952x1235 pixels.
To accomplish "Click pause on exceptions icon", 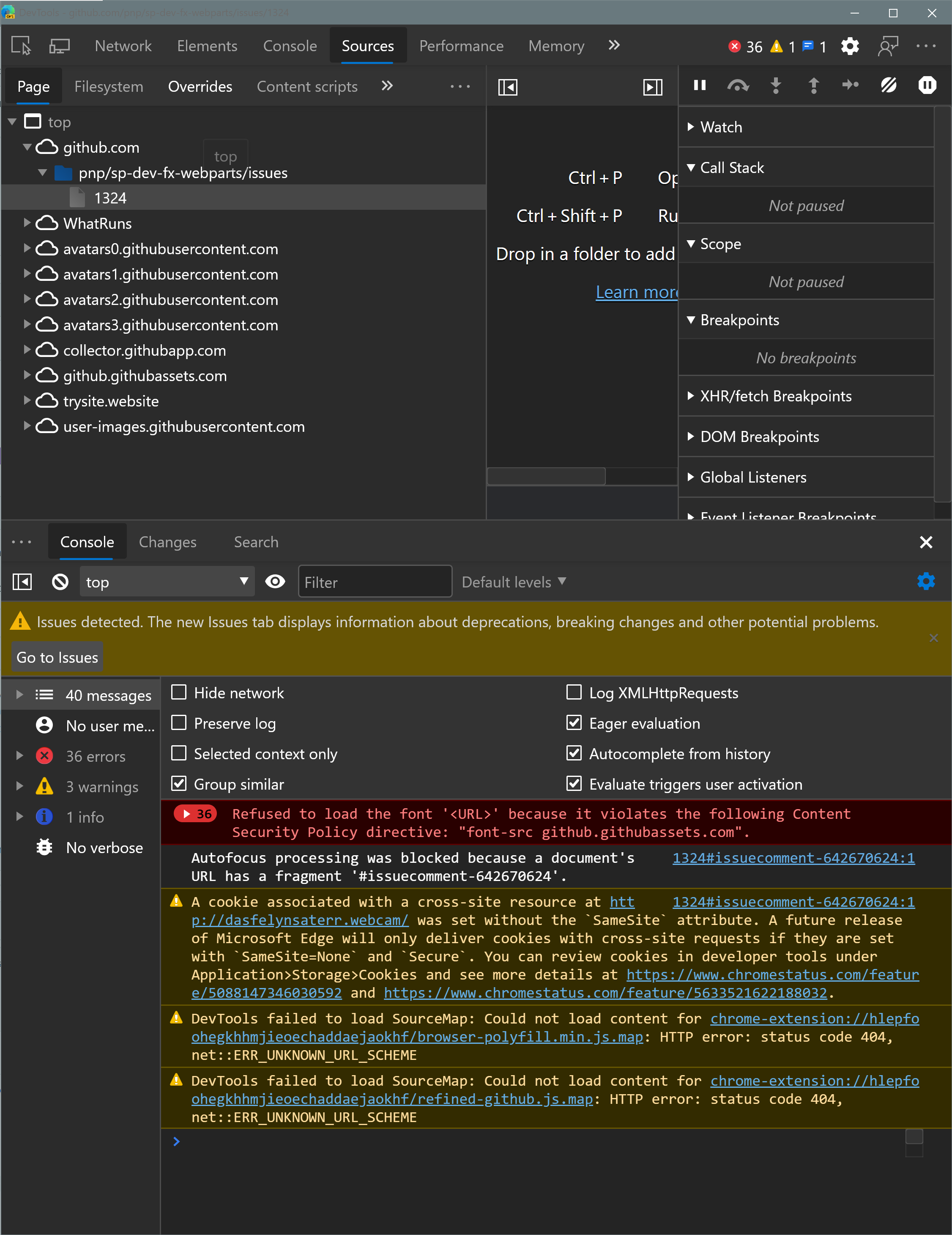I will [x=927, y=85].
